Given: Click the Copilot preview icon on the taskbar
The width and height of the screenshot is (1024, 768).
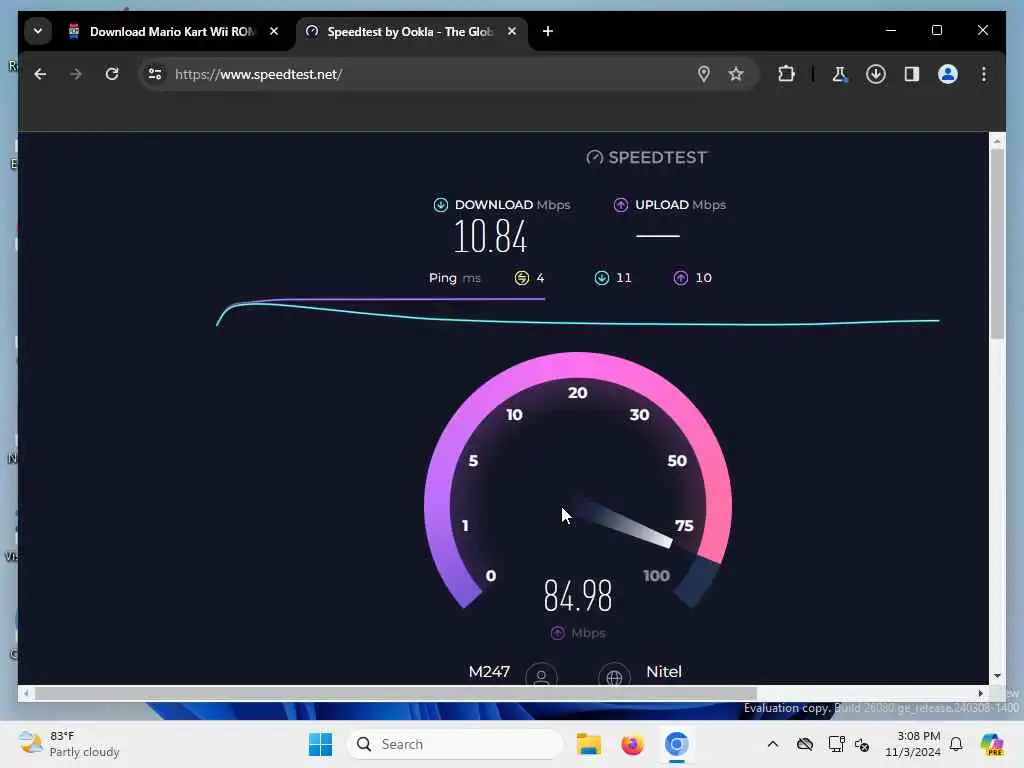Looking at the screenshot, I should (x=992, y=744).
